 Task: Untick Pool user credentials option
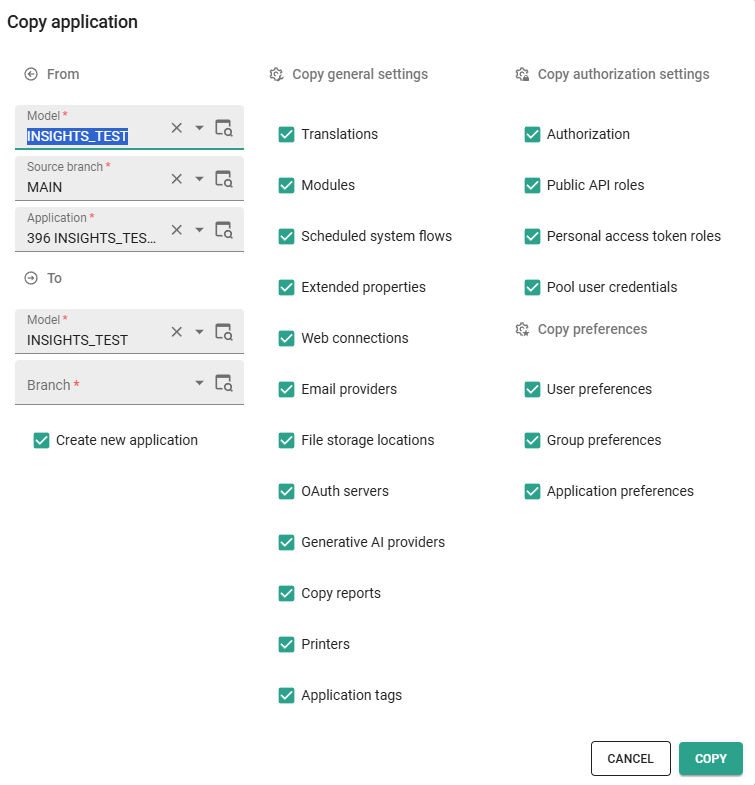pos(532,287)
